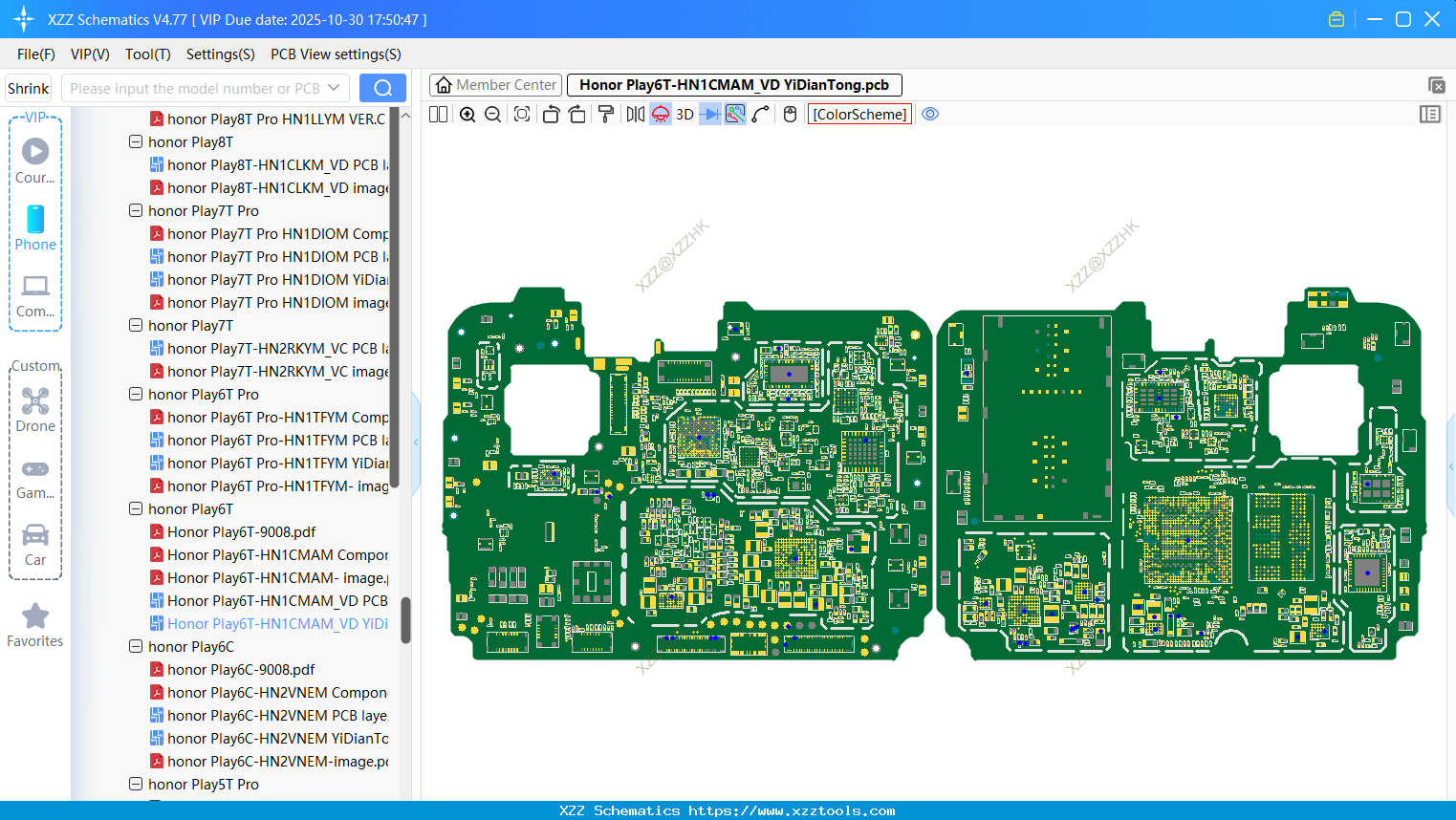This screenshot has height=820, width=1456.
Task: Open the ColorScheme selector
Action: click(859, 115)
